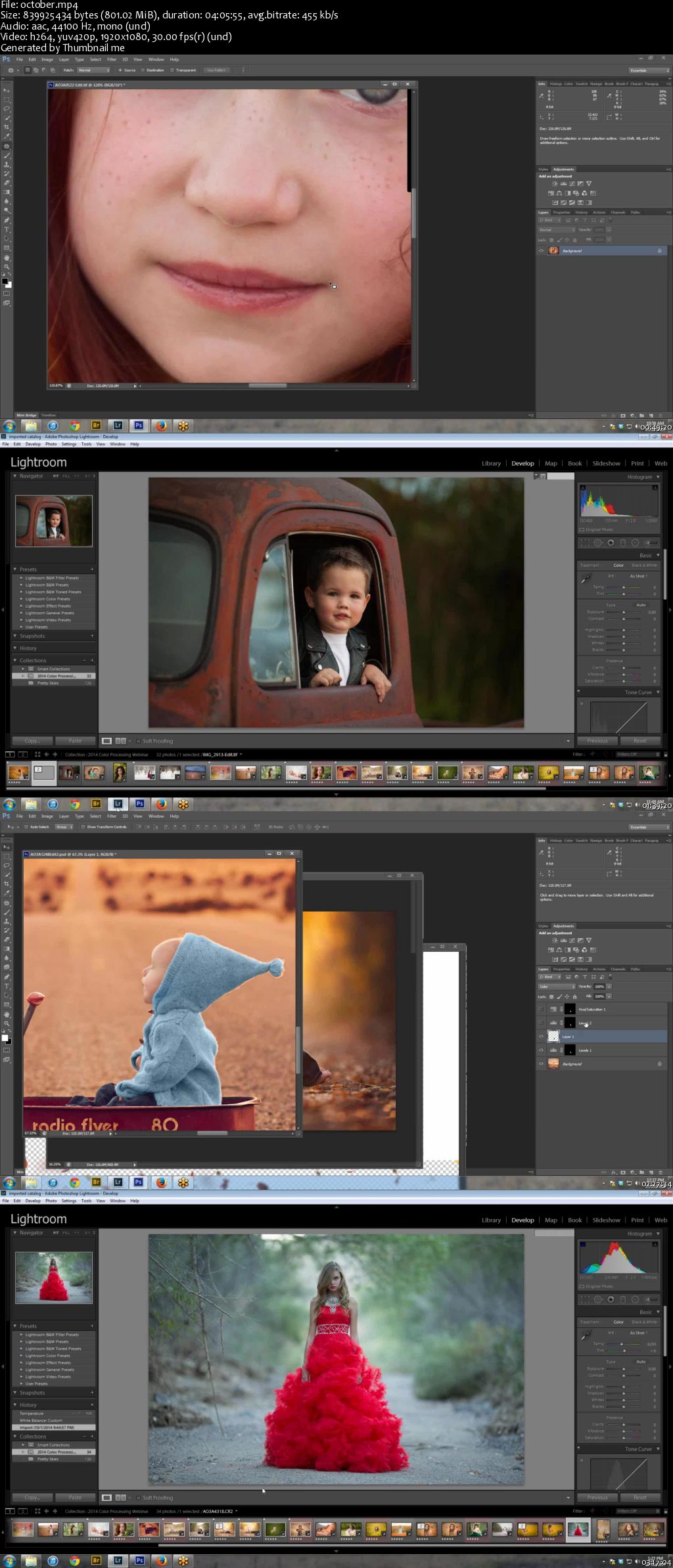Hide Layer 1 in baby-photo Photoshop frame
This screenshot has height=1568, width=673.
542,1036
